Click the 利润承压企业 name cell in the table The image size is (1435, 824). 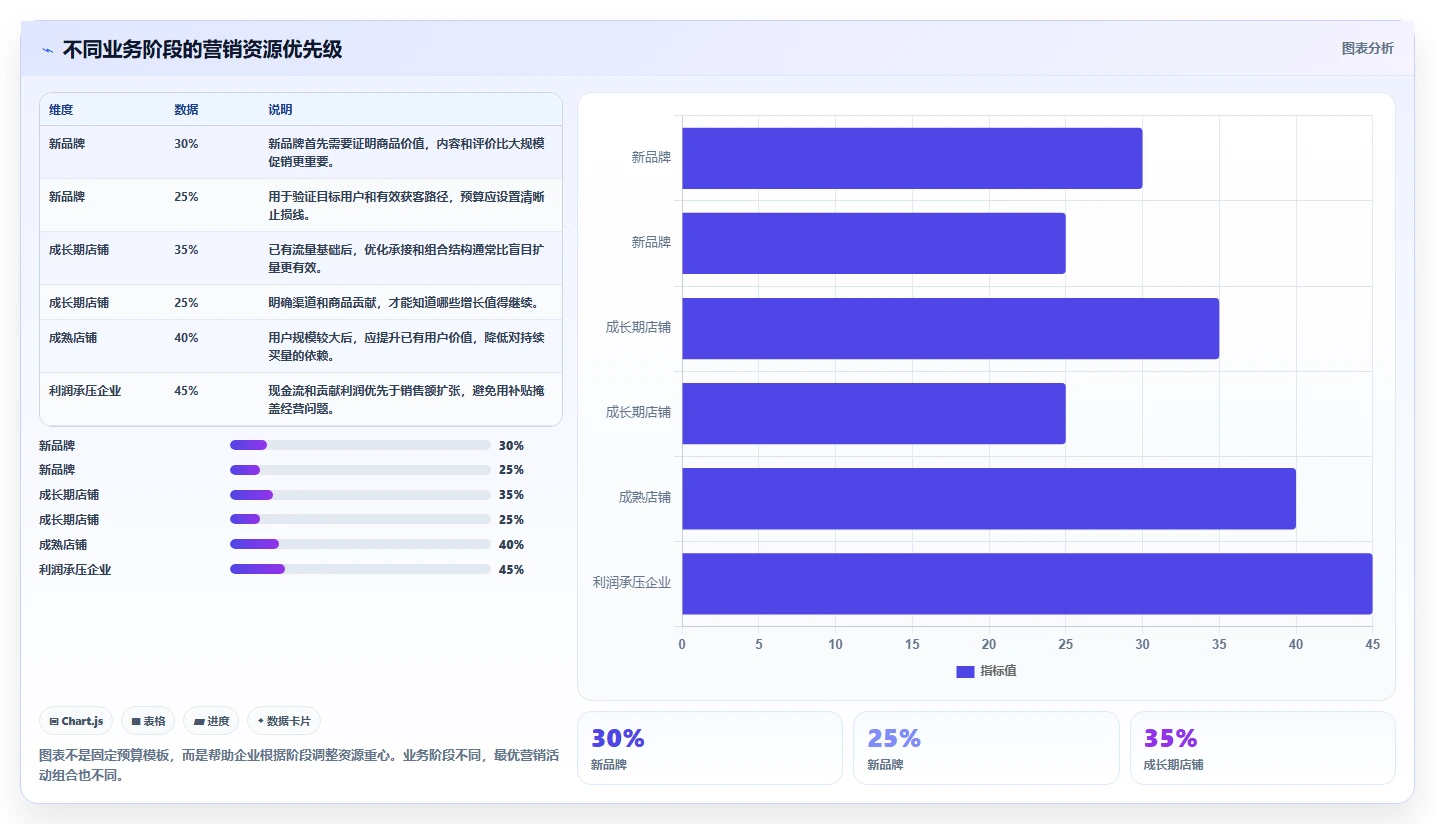pyautogui.click(x=85, y=391)
